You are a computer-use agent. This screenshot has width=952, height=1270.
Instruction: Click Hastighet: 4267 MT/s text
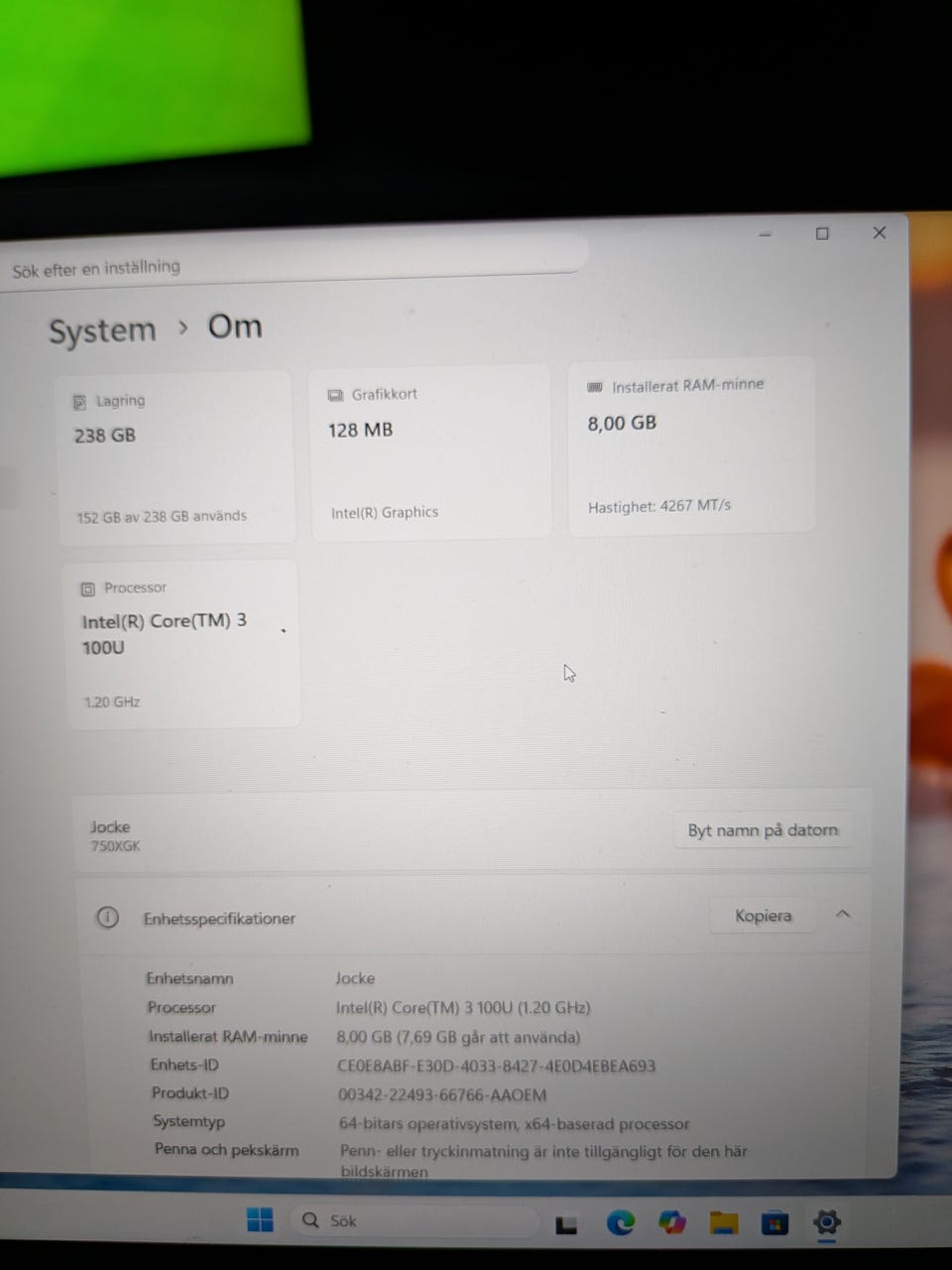tap(659, 506)
